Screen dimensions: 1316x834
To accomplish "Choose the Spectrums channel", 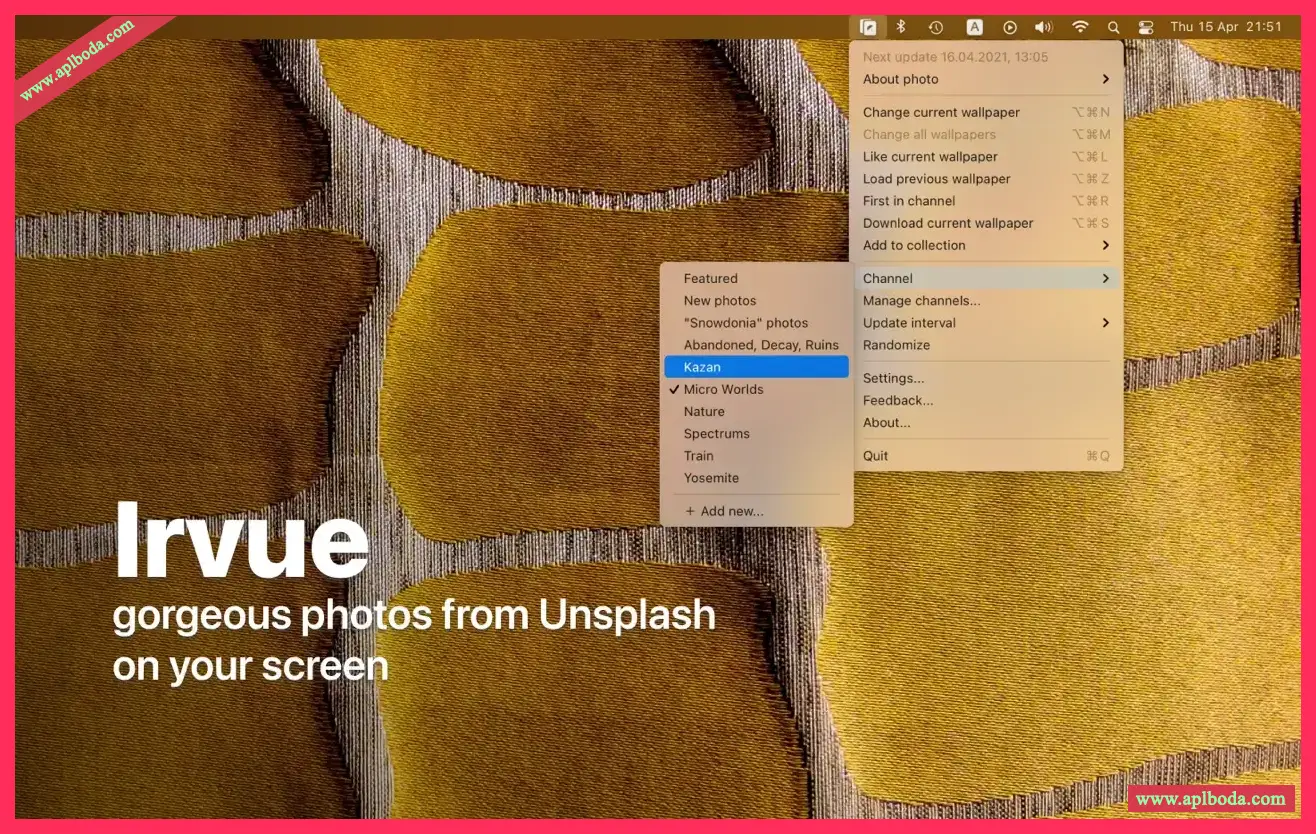I will tap(756, 434).
